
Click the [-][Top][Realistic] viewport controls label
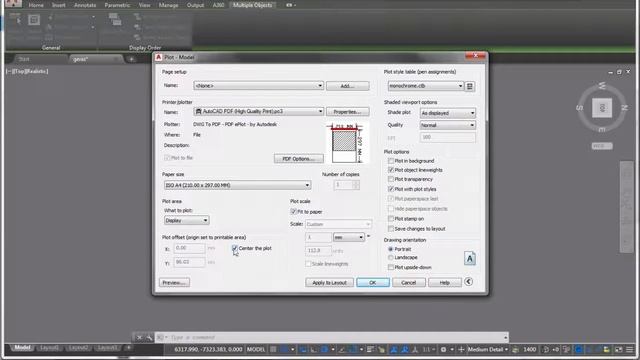point(27,71)
